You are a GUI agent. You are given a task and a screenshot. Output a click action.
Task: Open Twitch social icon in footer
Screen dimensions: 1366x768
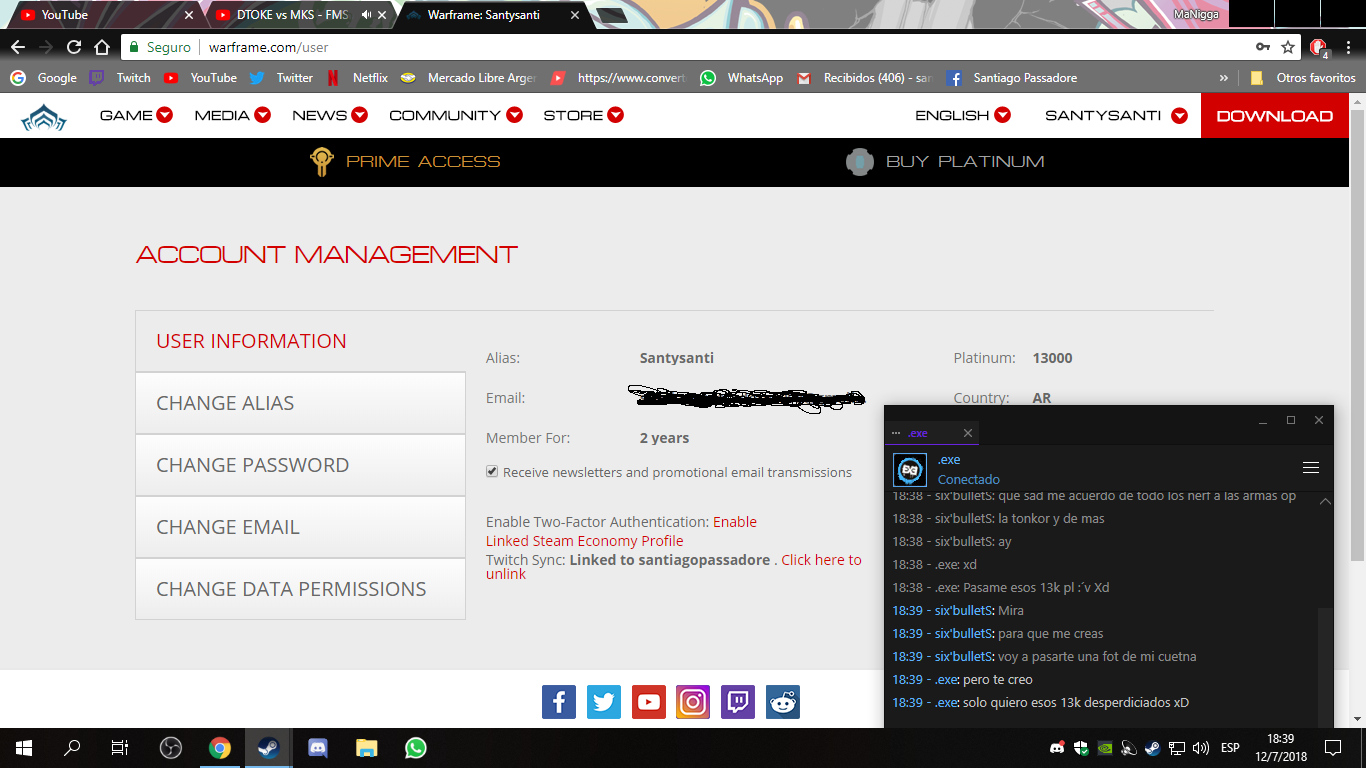click(x=738, y=702)
